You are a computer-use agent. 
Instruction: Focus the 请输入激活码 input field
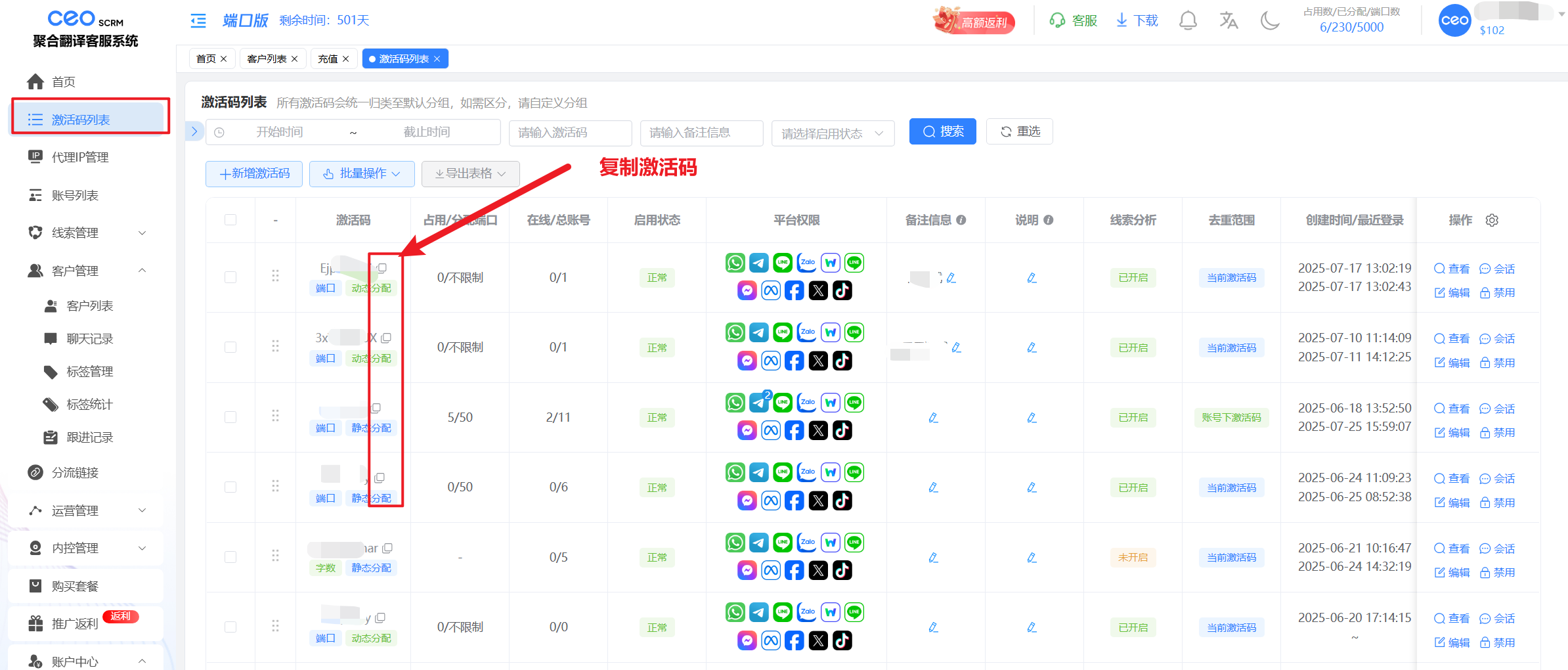pos(570,133)
